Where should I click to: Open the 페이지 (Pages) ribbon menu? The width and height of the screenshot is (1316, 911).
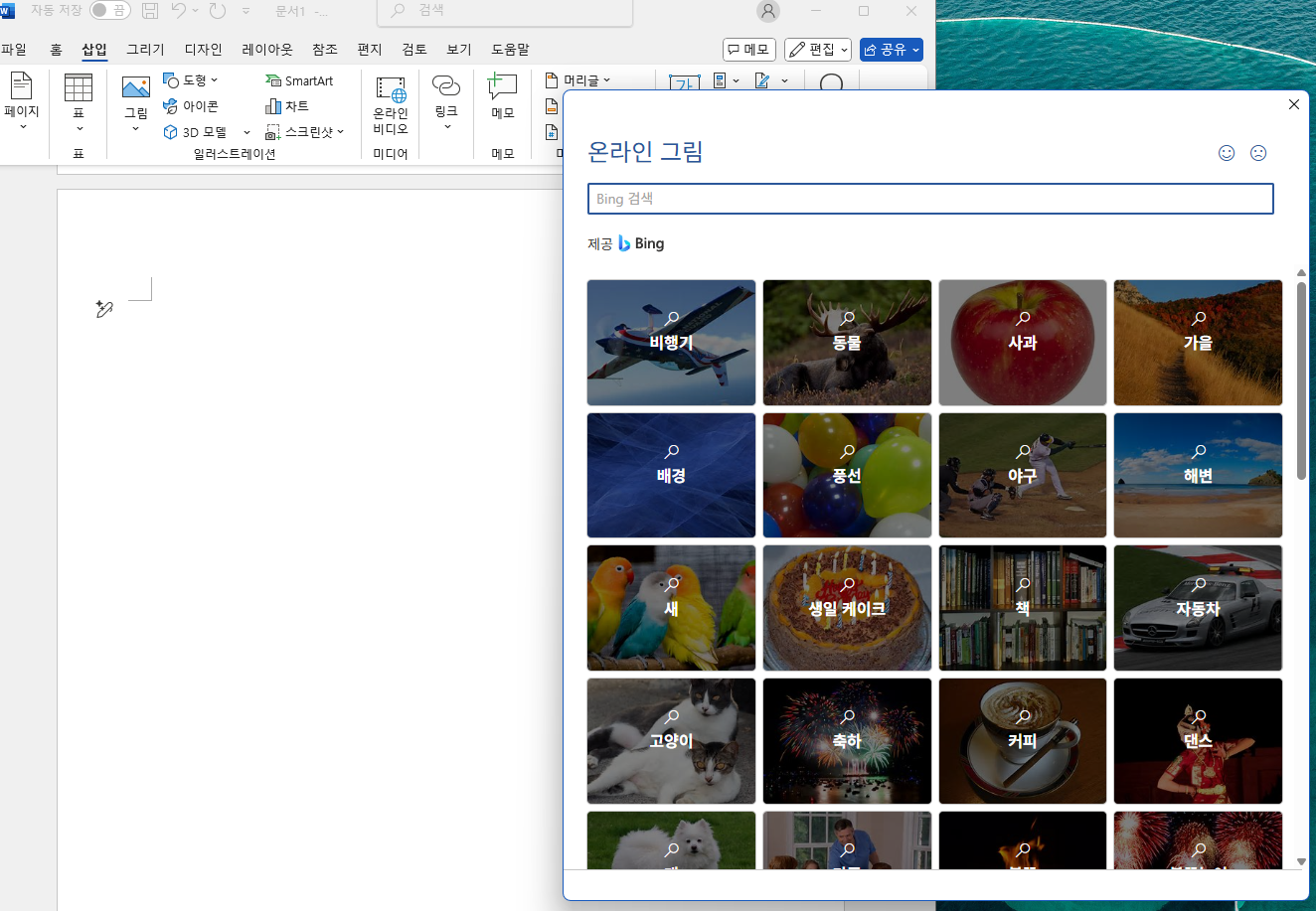coord(21,103)
